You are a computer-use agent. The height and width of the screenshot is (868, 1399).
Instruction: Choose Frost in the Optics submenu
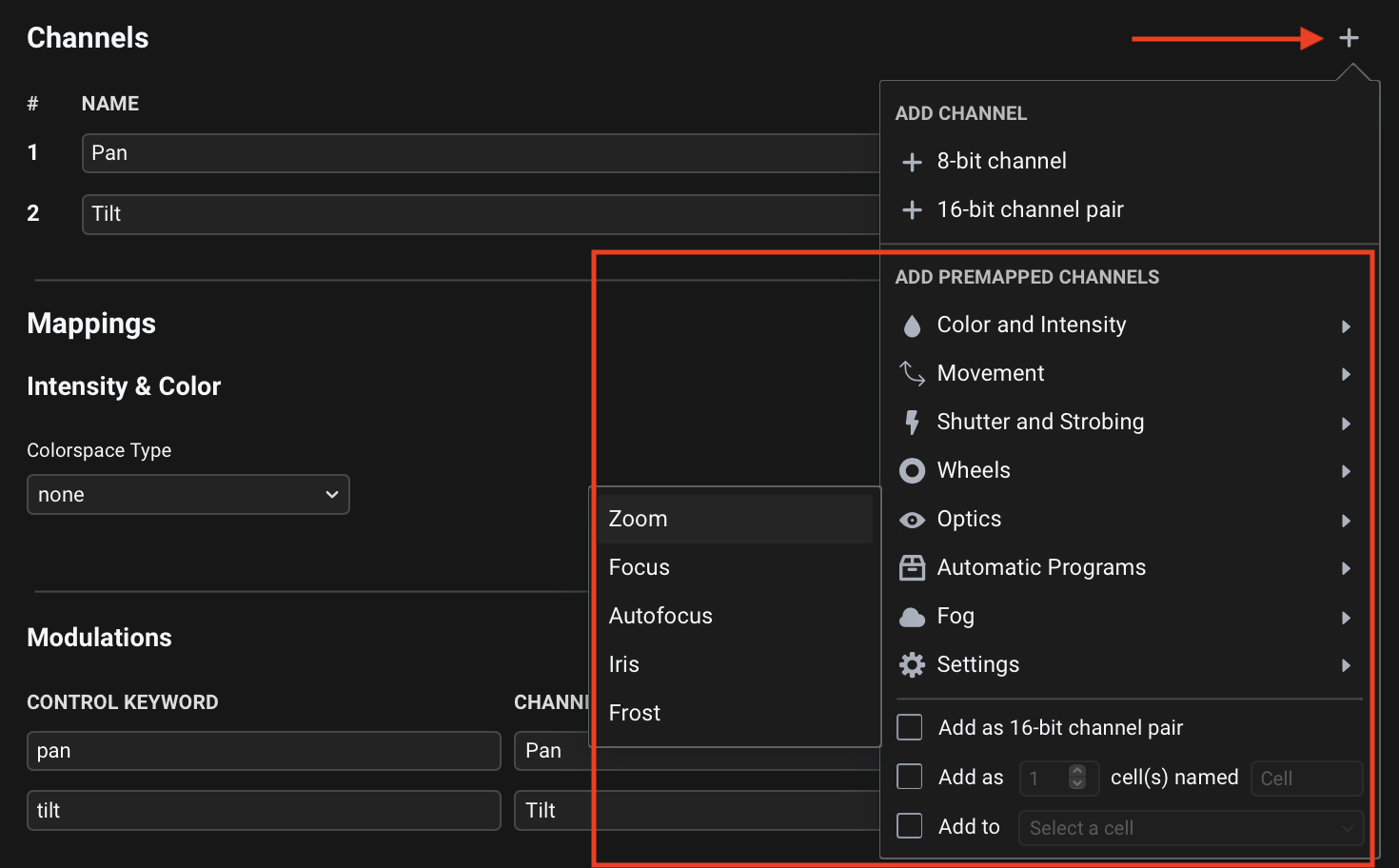635,713
